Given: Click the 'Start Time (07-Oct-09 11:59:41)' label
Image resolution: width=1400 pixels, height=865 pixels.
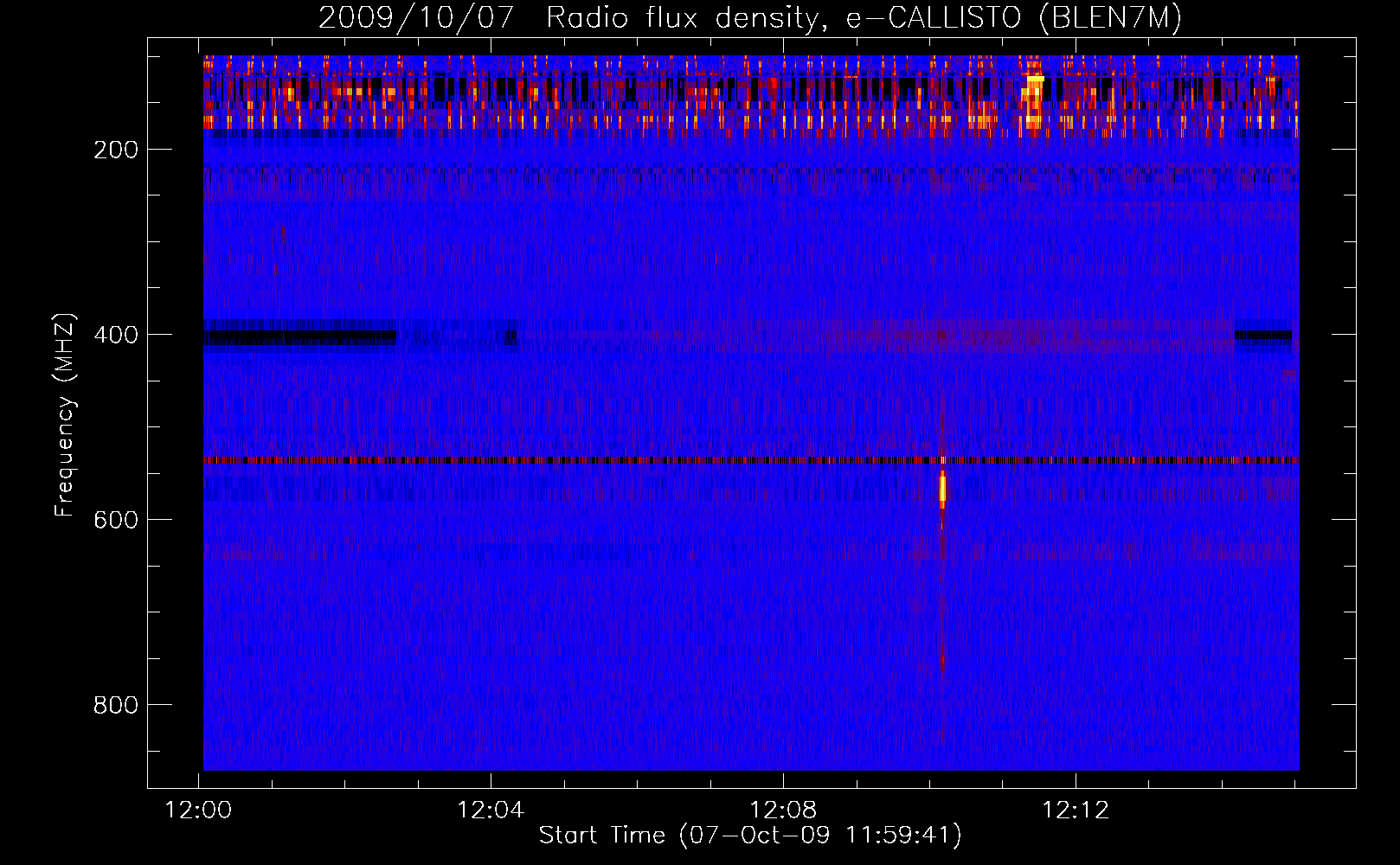Looking at the screenshot, I should [750, 836].
